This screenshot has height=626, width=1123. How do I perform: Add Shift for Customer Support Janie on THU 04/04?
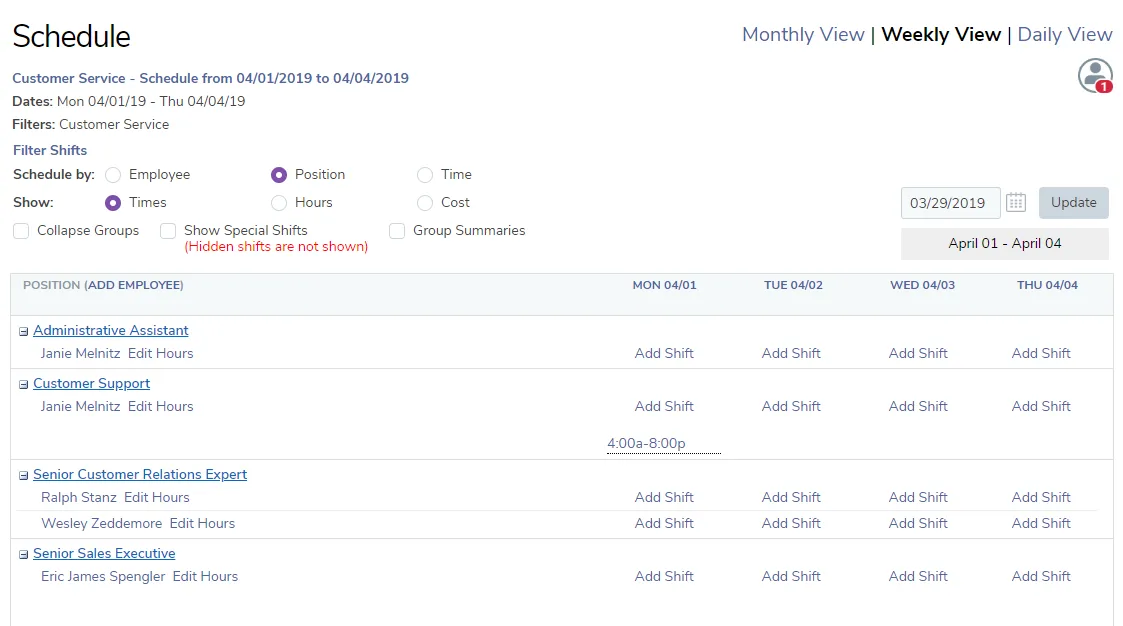1041,406
